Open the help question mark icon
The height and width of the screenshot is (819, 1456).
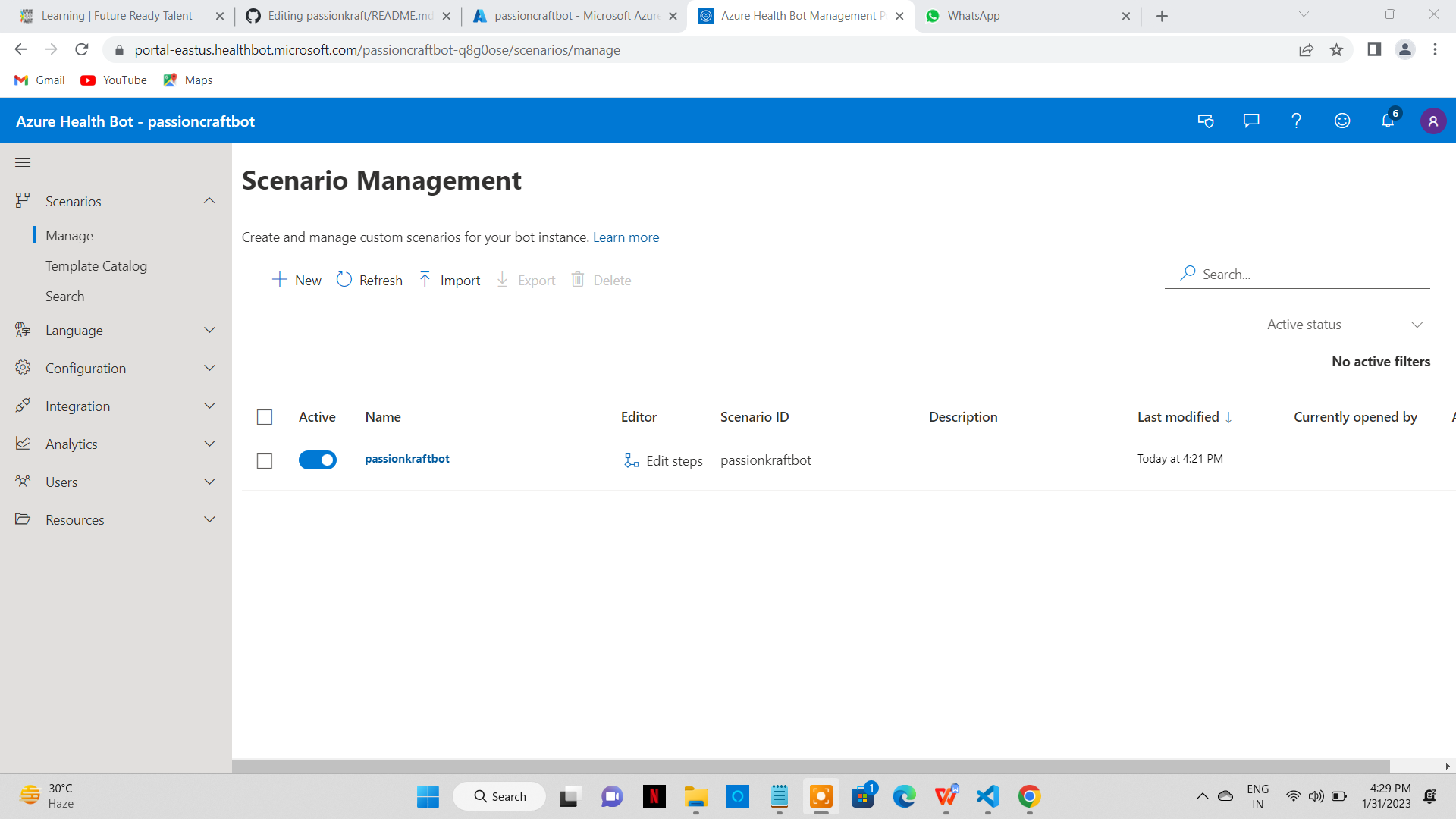[x=1296, y=121]
